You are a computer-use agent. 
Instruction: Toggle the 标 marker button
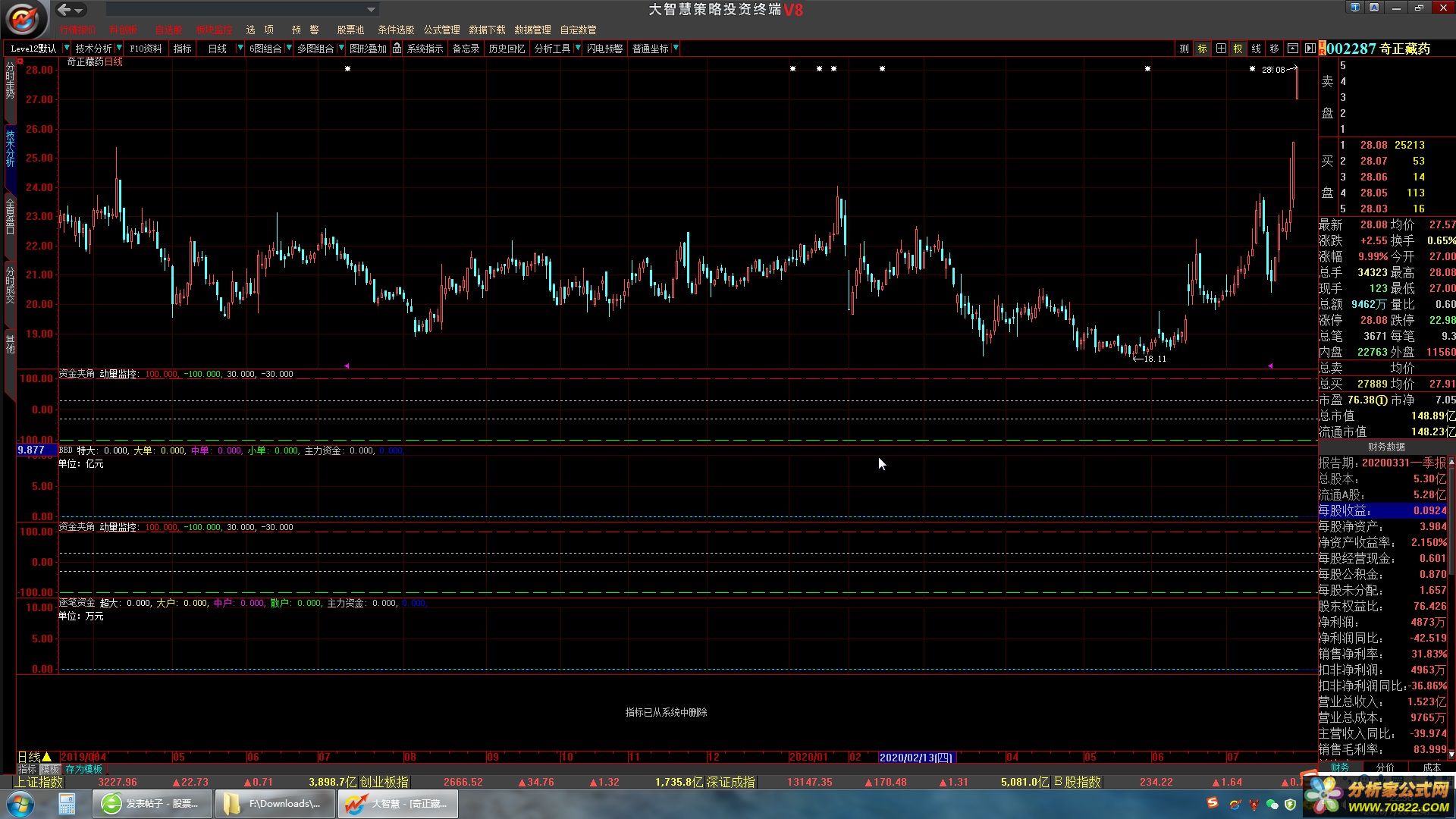point(1202,49)
